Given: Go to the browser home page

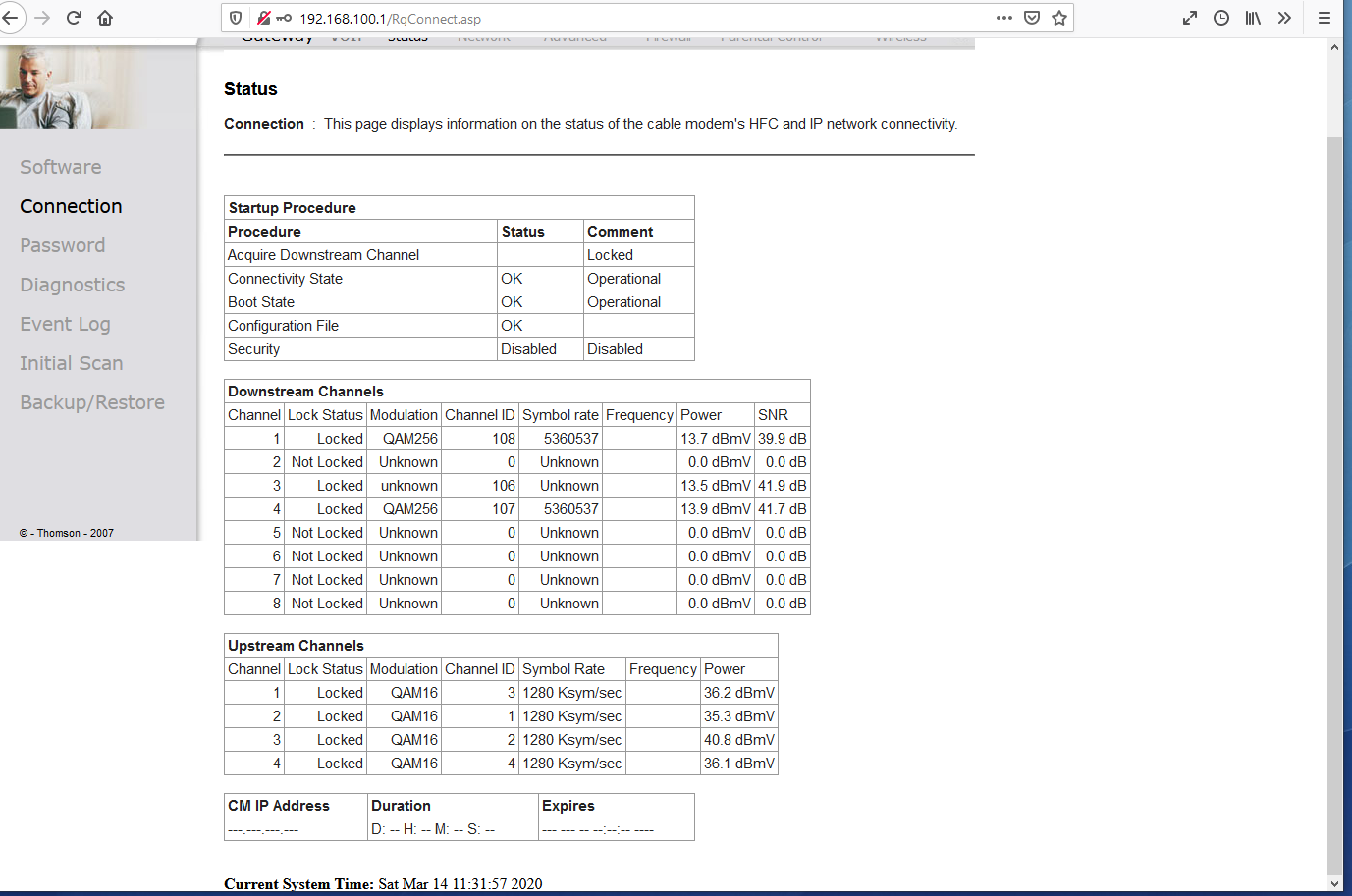Looking at the screenshot, I should pyautogui.click(x=105, y=18).
